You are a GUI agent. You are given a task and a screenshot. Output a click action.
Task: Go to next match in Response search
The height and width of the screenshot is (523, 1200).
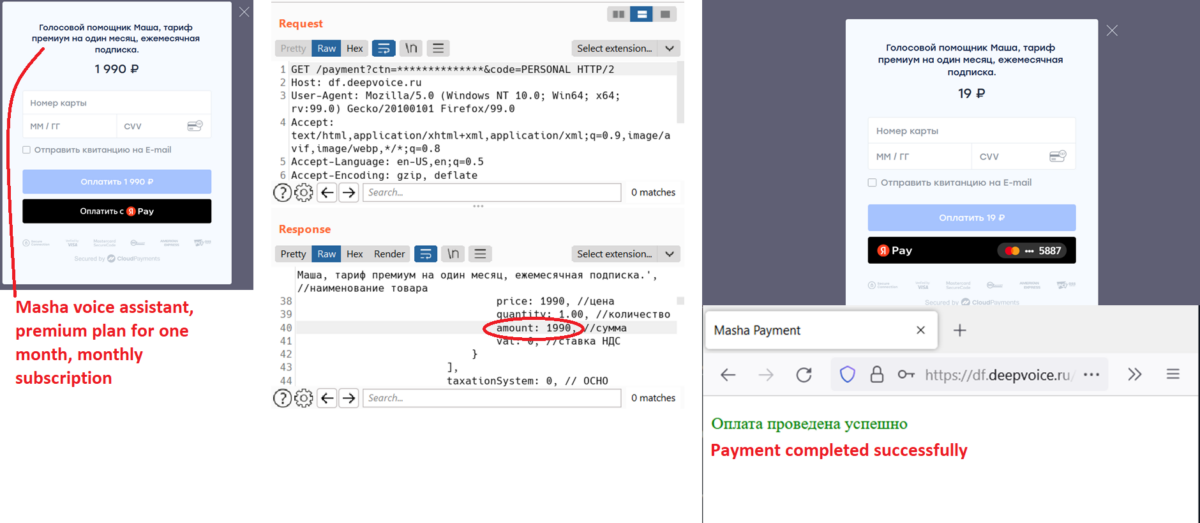click(348, 398)
